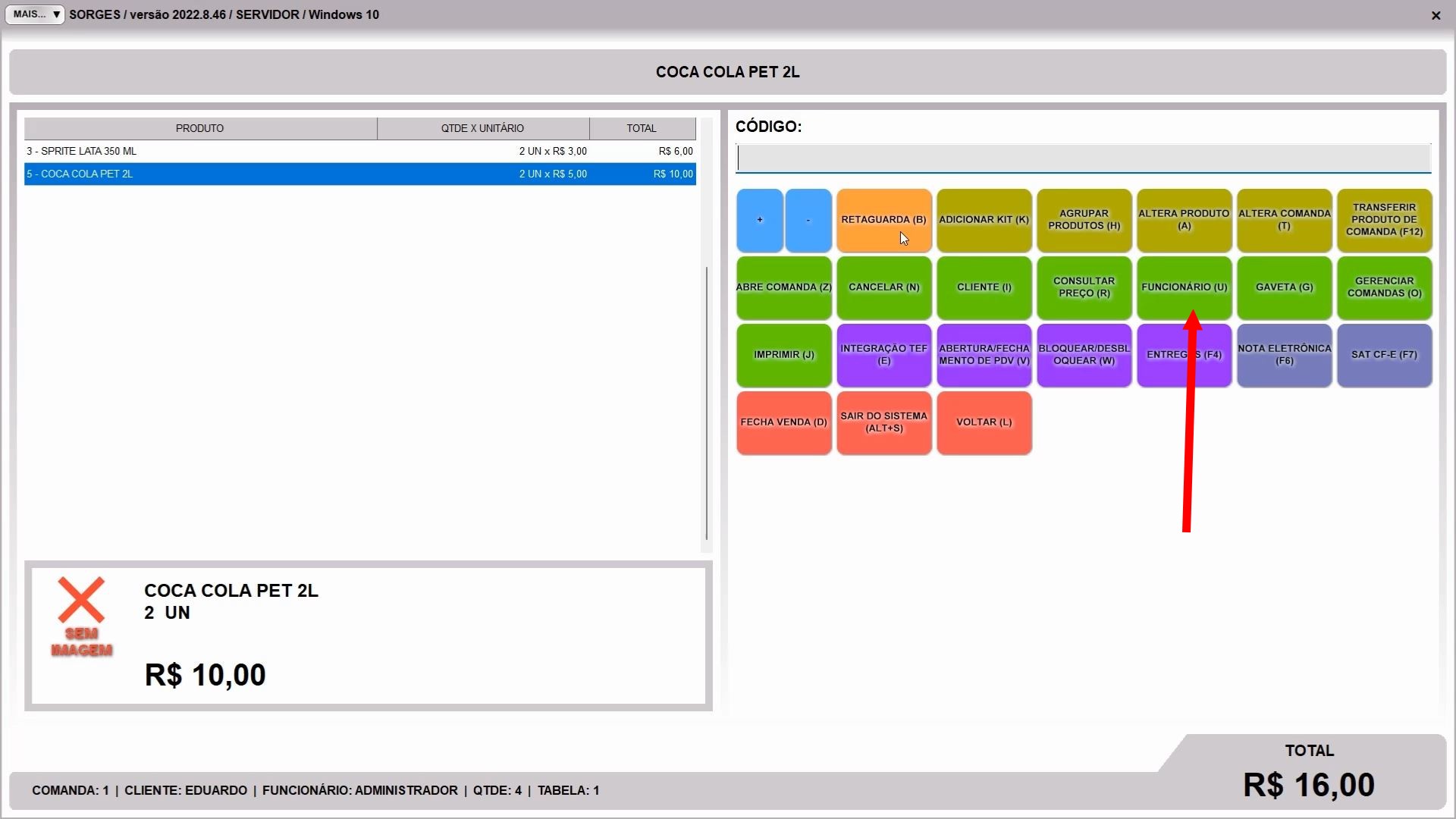Click Integração TEF (E) purple button
The width and height of the screenshot is (1456, 819).
pyautogui.click(x=883, y=355)
